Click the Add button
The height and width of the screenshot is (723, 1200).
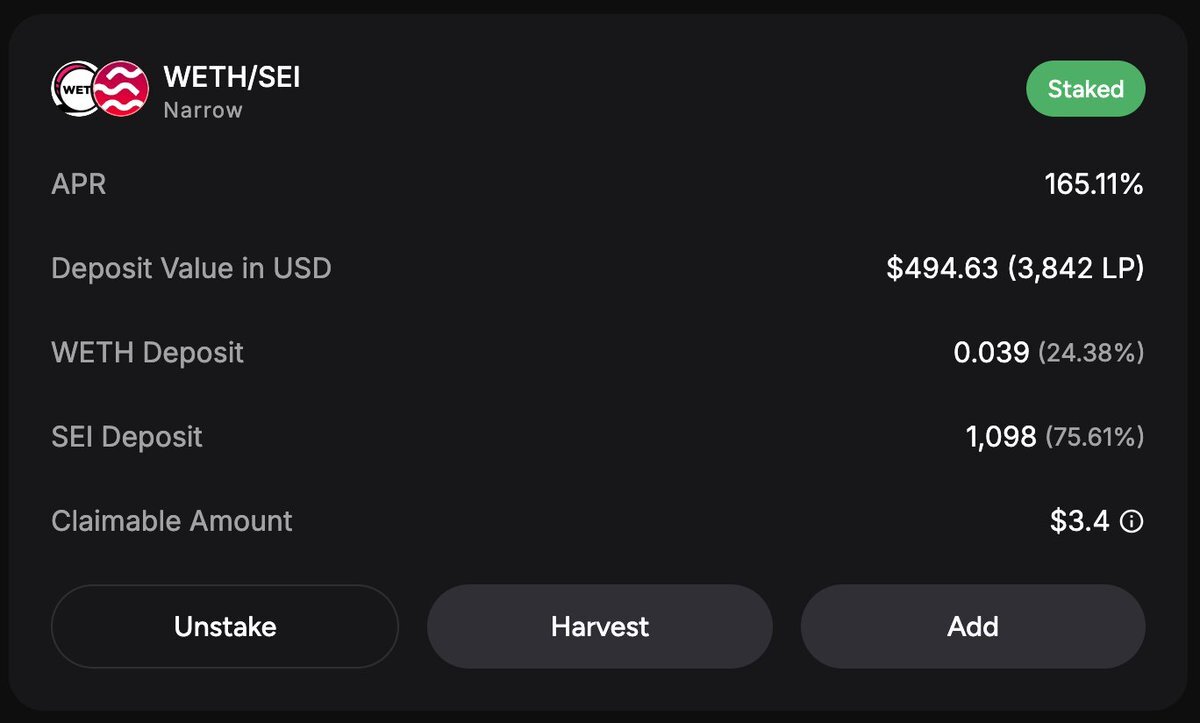click(973, 627)
